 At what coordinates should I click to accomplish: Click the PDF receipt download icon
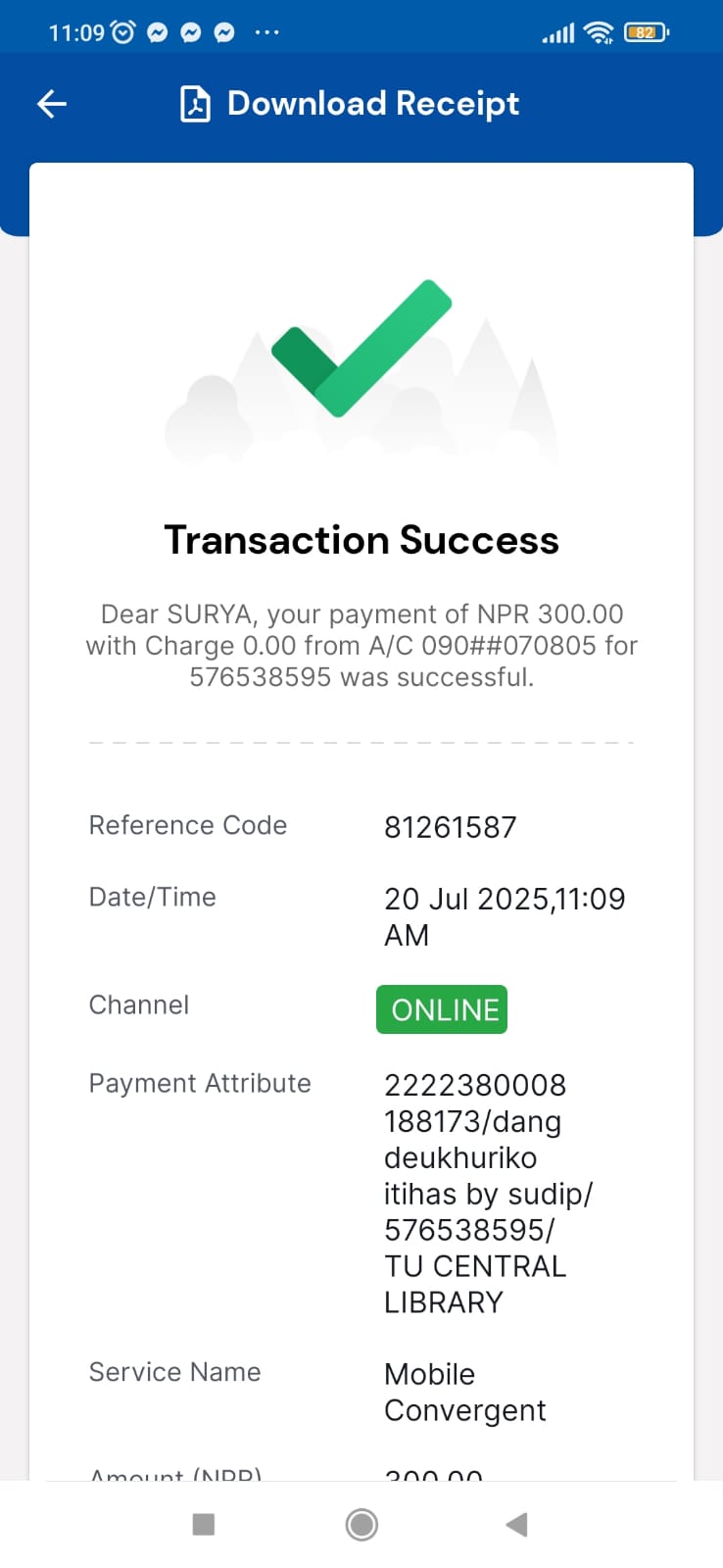tap(195, 104)
